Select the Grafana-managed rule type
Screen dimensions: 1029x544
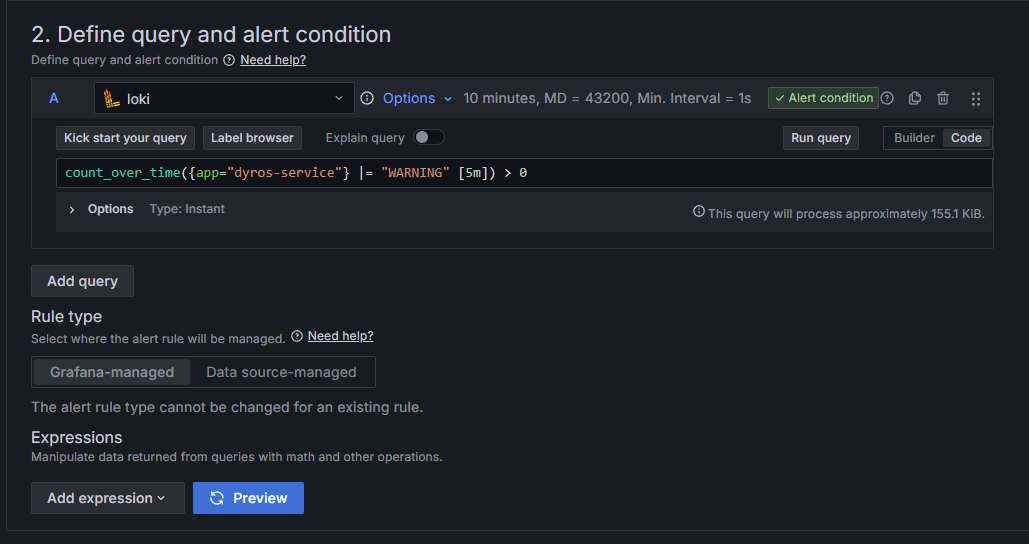tap(112, 372)
